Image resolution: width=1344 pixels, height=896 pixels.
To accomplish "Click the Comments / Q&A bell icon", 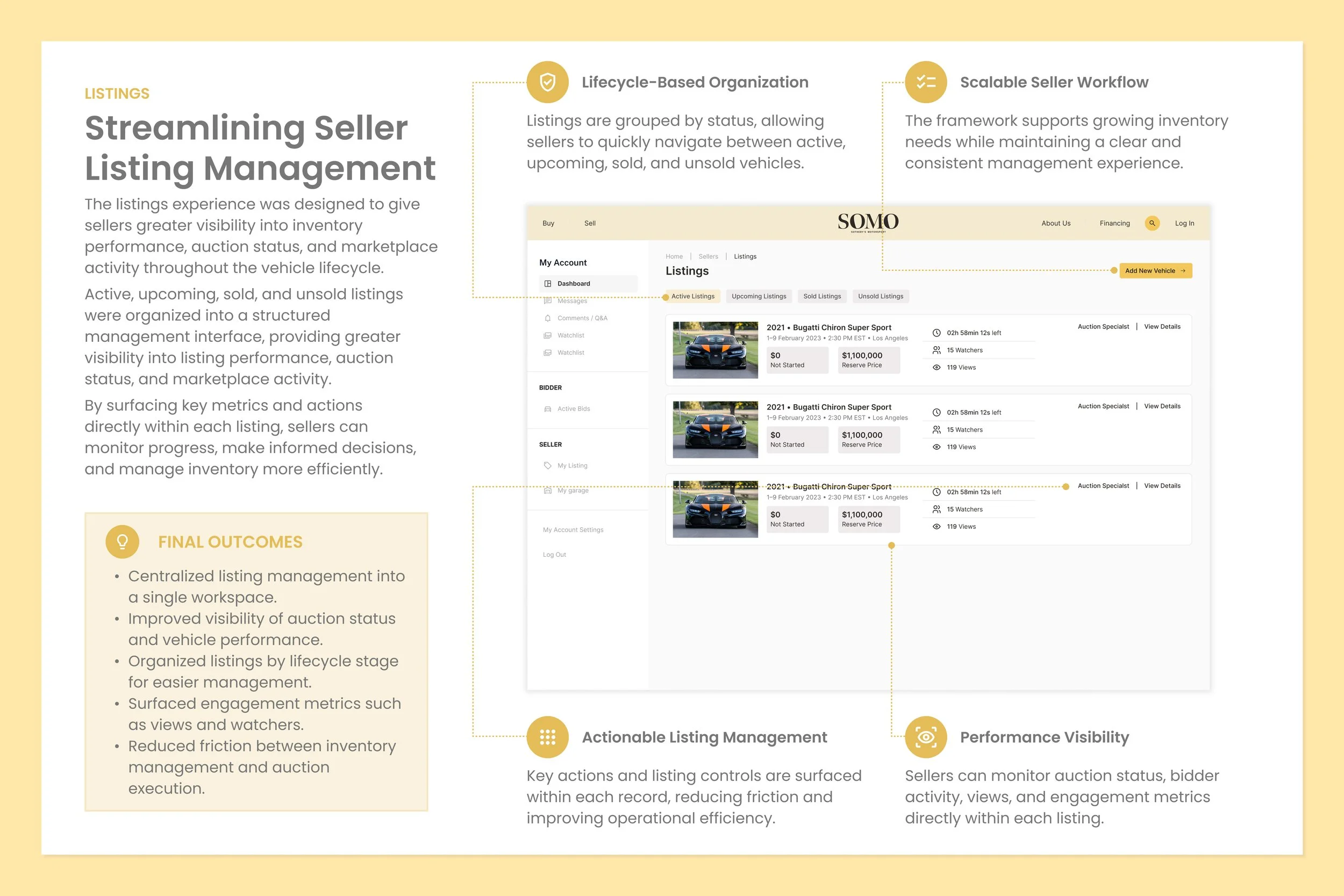I will pos(547,318).
